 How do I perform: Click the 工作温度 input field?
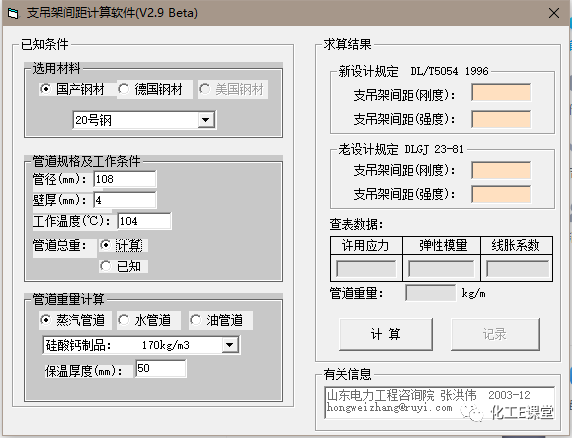[144, 221]
